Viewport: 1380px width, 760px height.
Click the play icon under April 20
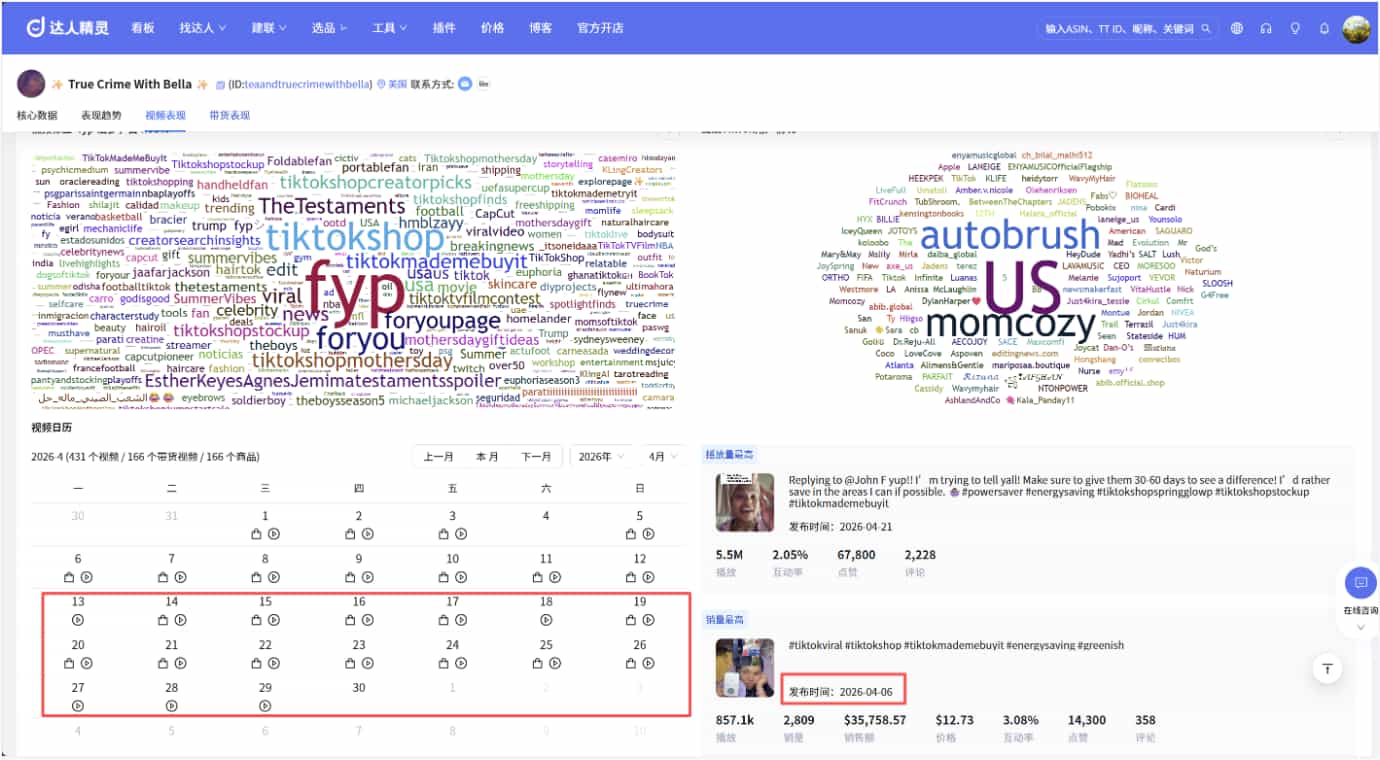point(86,663)
